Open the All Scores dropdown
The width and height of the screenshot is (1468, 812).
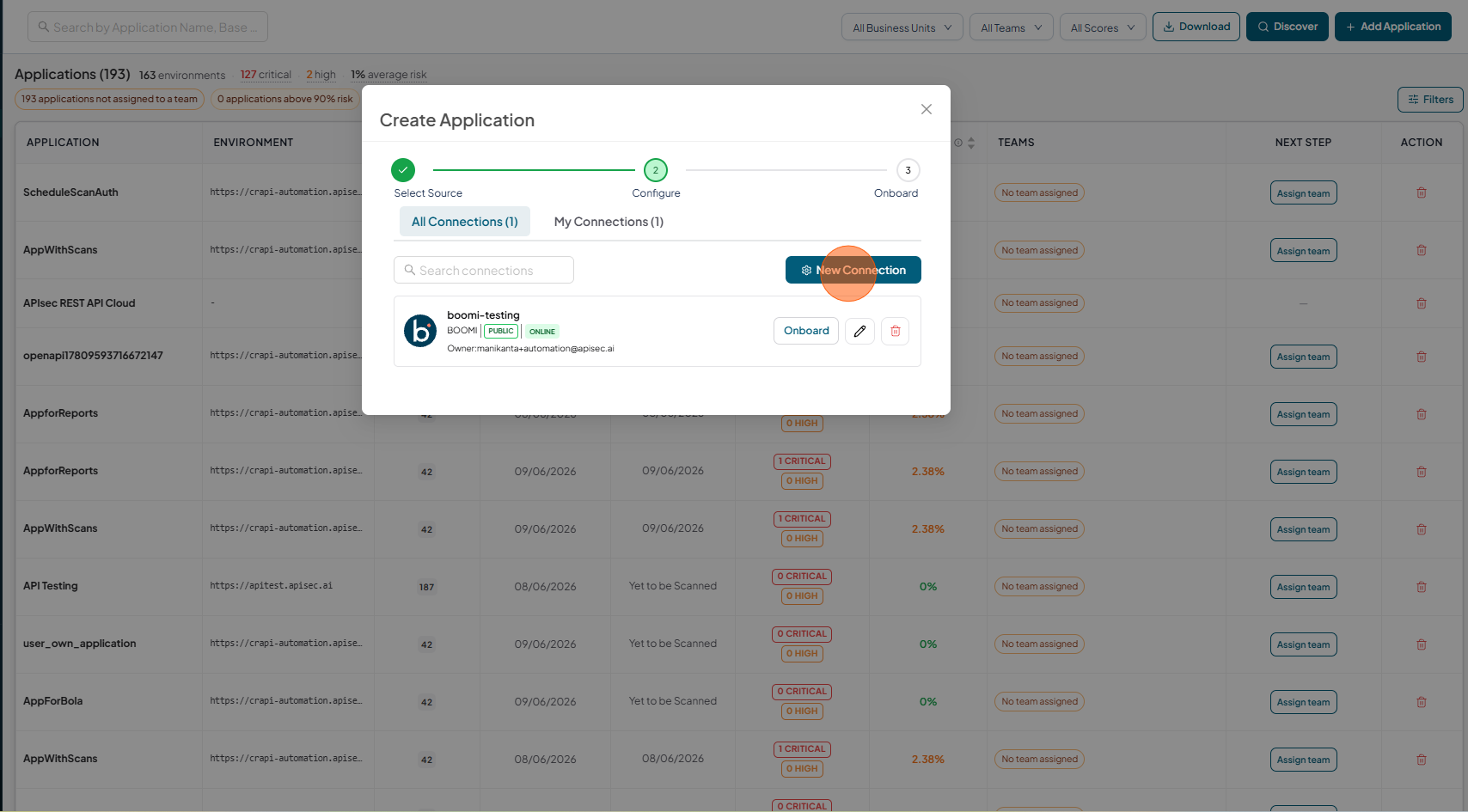pos(1103,27)
